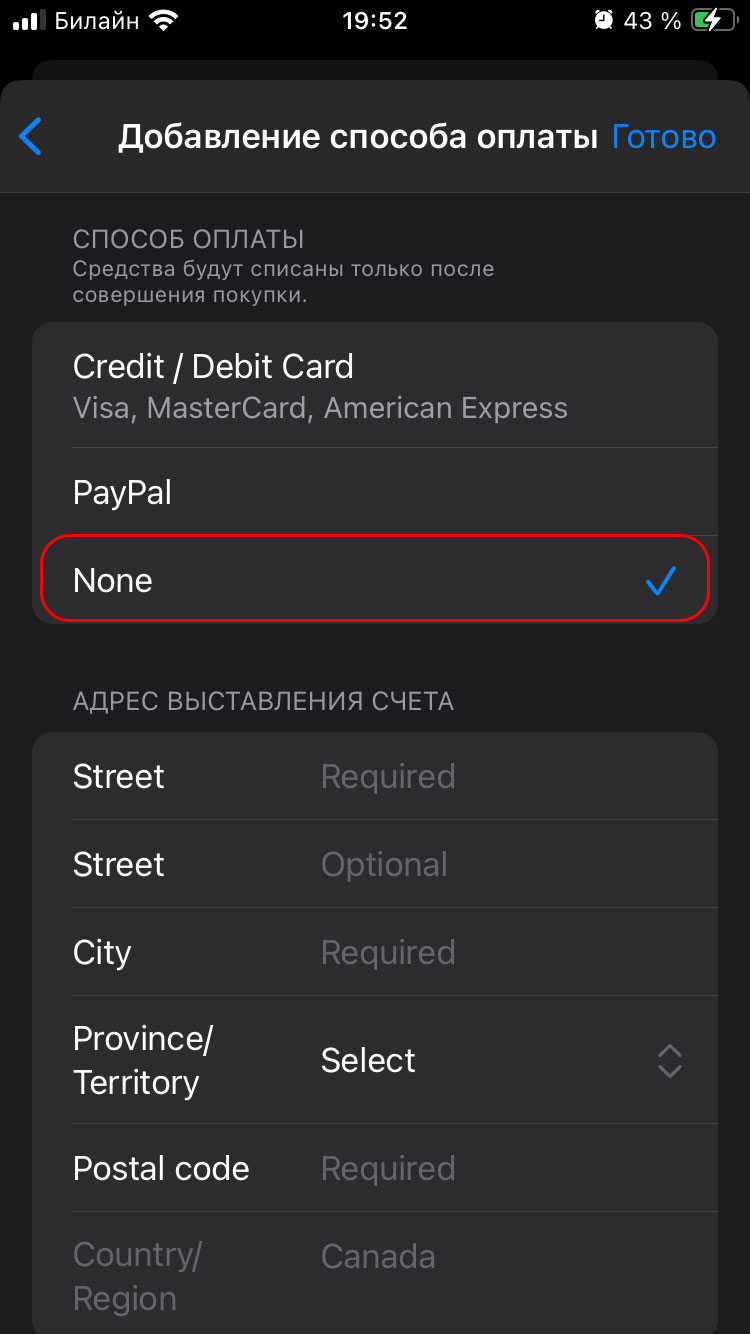The height and width of the screenshot is (1334, 750).
Task: Tap the blue checkmark next to None
Action: [661, 580]
